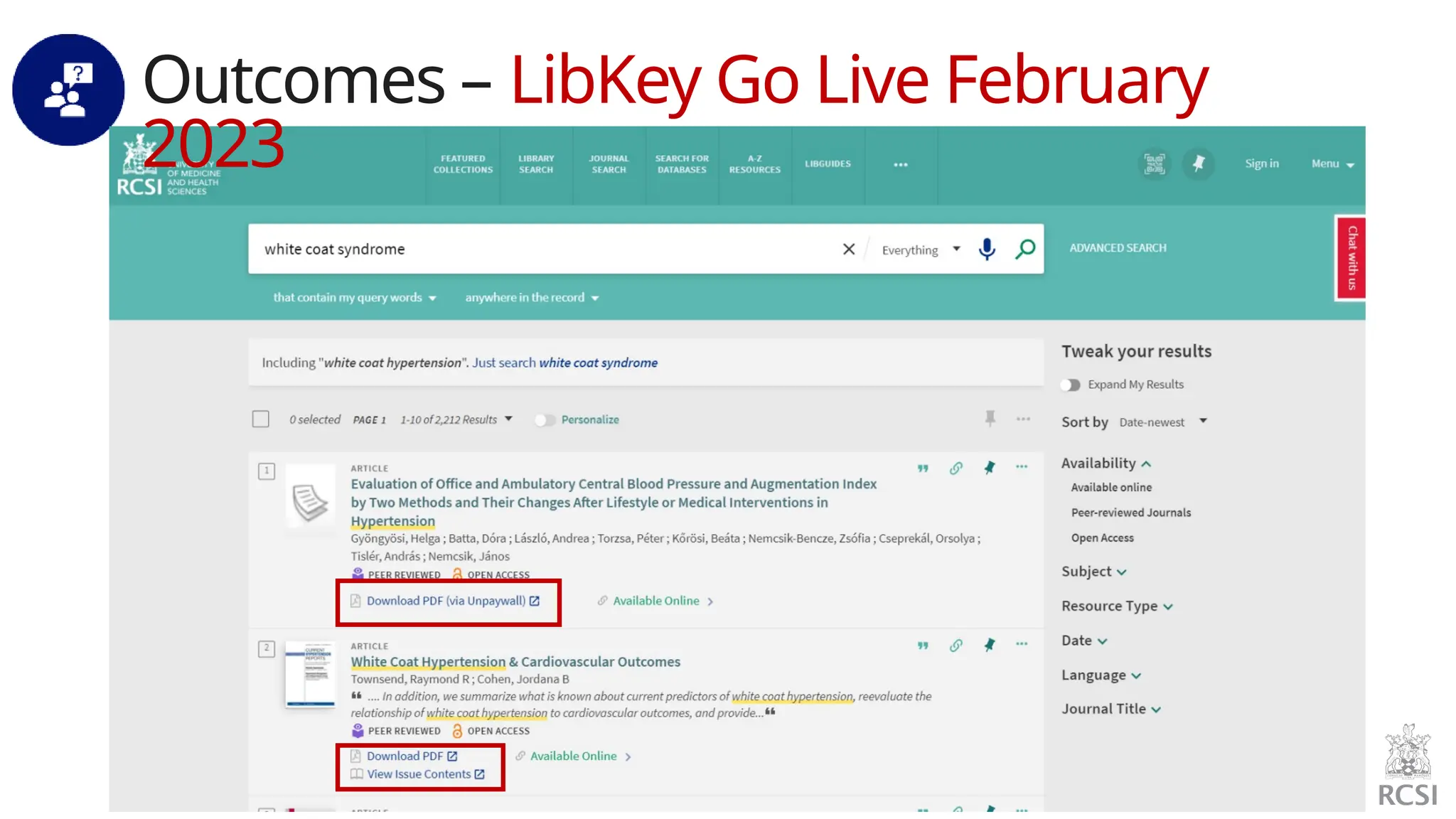Open title 'White Coat Hypertension & Cardiovascular Outcomes'
1456x819 pixels.
[x=515, y=662]
